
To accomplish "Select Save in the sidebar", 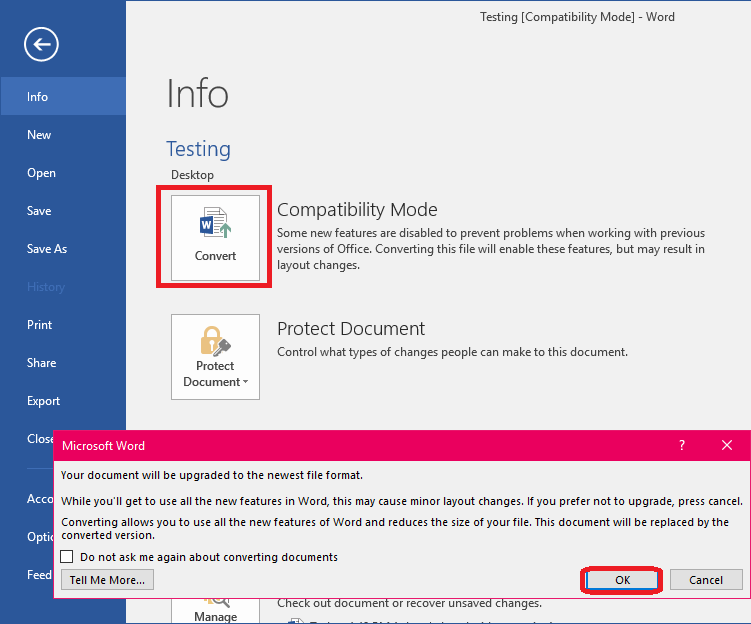I will (x=63, y=211).
